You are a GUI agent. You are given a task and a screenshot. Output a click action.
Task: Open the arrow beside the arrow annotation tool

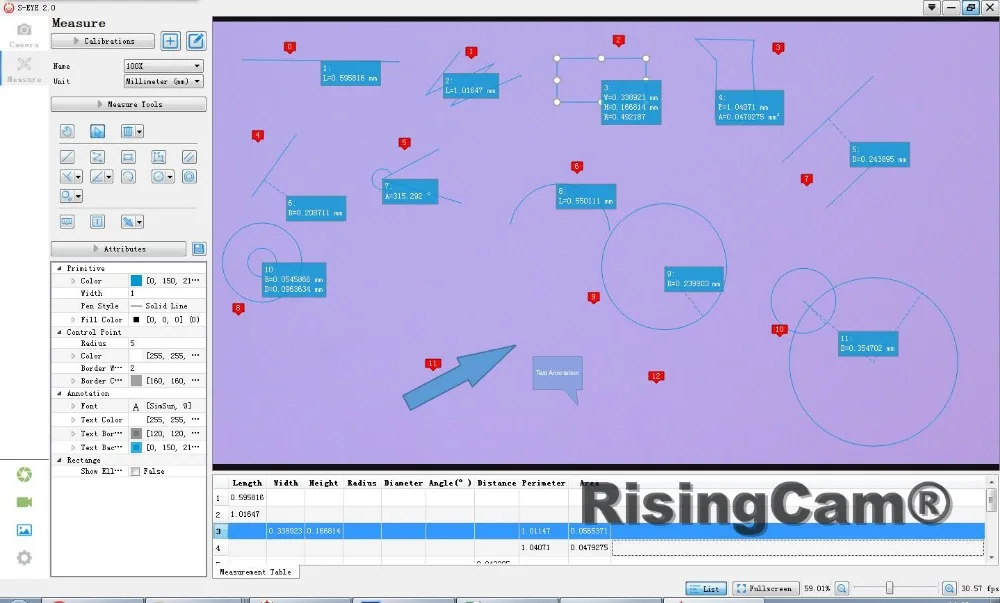click(x=139, y=222)
